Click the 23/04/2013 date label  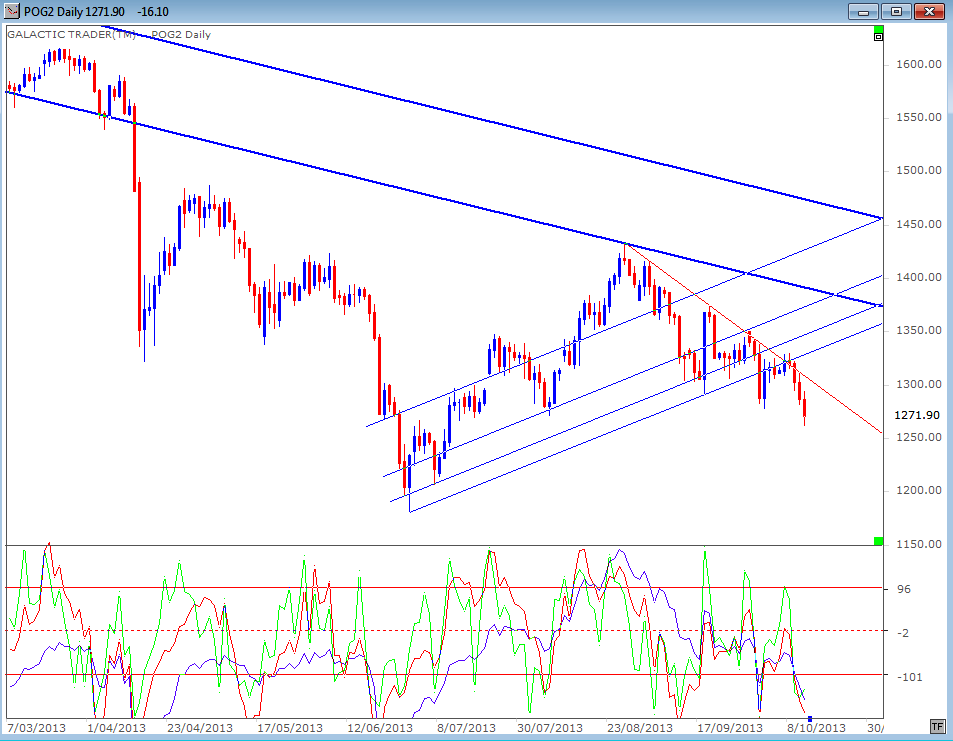point(200,728)
